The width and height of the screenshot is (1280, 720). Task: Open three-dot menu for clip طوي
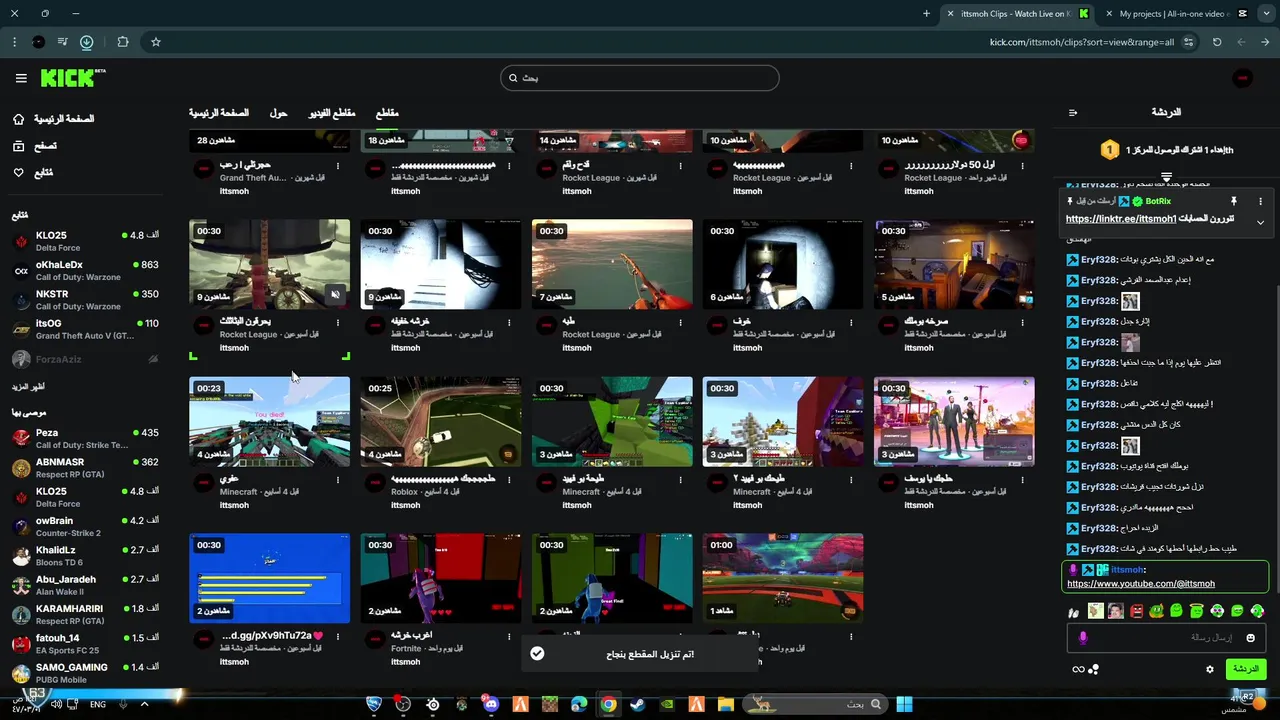coord(338,479)
